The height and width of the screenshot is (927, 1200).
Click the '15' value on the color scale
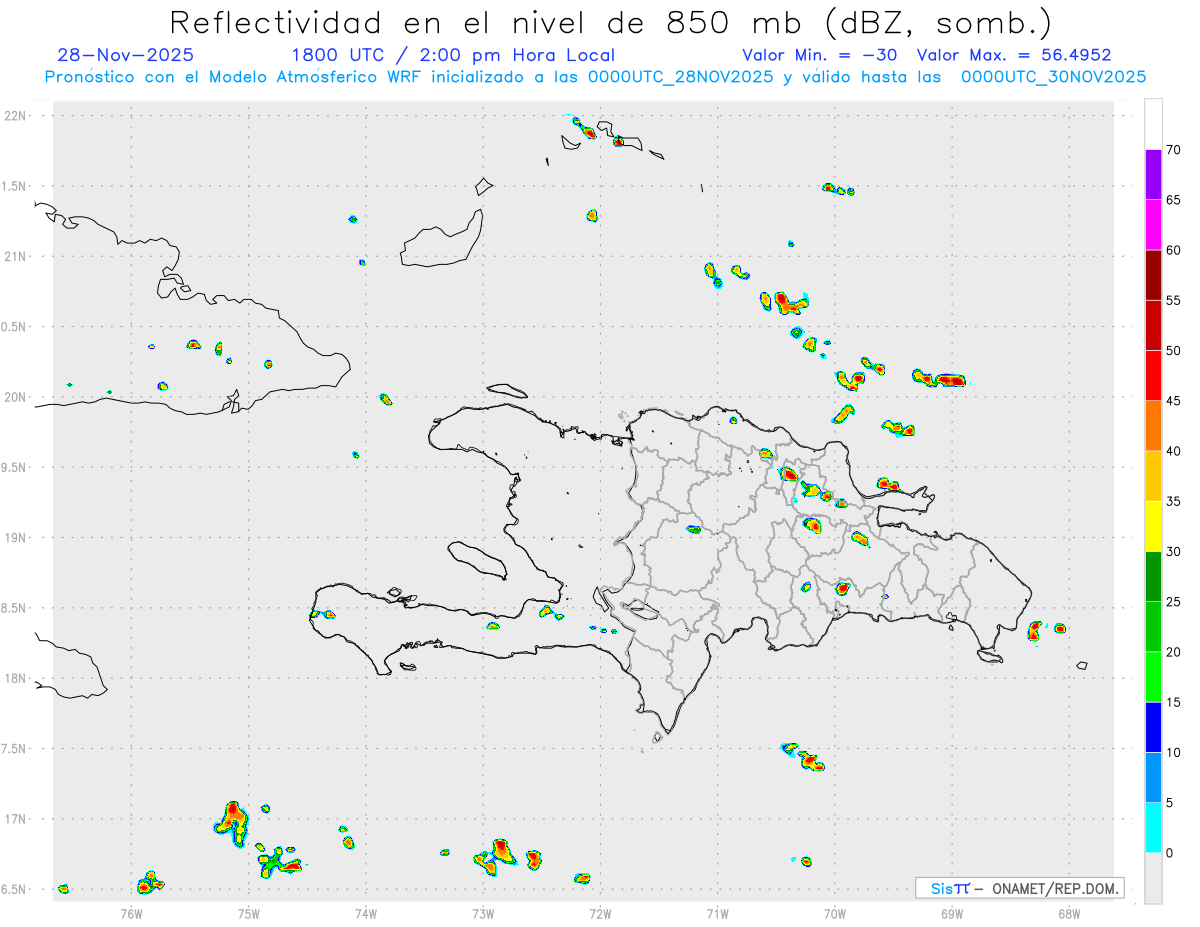1174,703
